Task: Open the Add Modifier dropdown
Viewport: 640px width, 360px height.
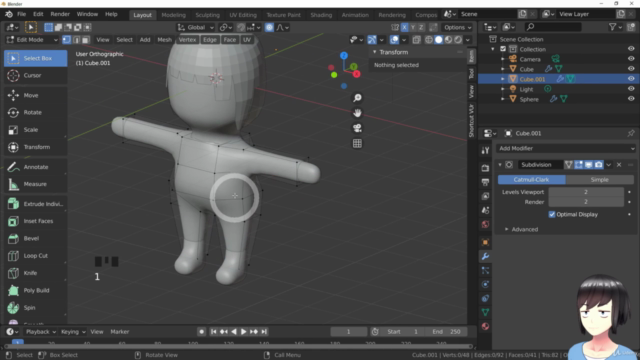Action: point(566,149)
